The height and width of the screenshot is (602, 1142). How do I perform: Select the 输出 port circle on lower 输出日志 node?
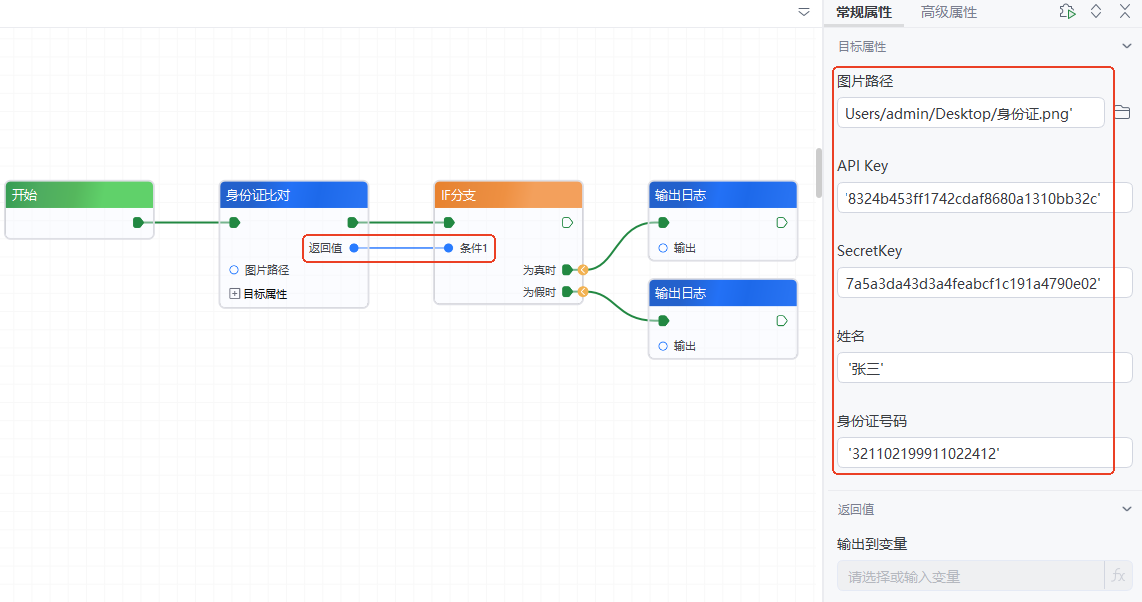(x=663, y=346)
